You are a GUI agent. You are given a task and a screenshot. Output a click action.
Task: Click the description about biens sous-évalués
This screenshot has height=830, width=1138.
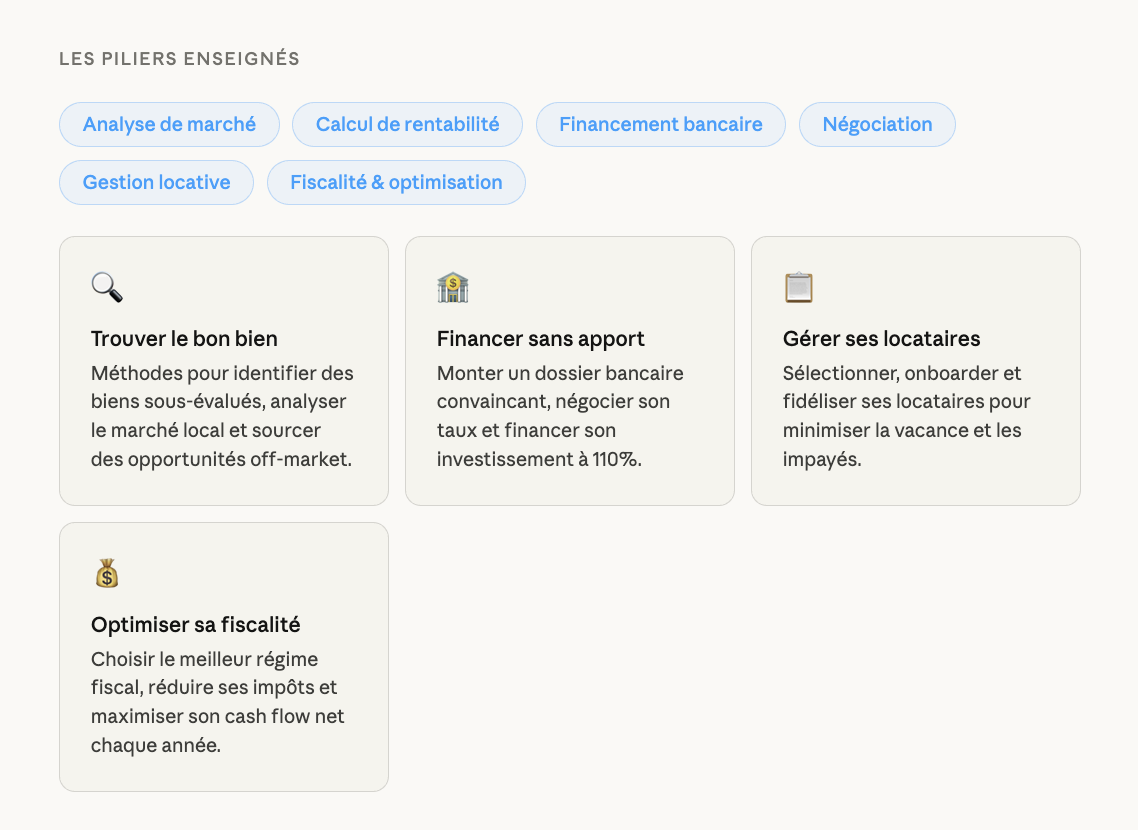[222, 416]
